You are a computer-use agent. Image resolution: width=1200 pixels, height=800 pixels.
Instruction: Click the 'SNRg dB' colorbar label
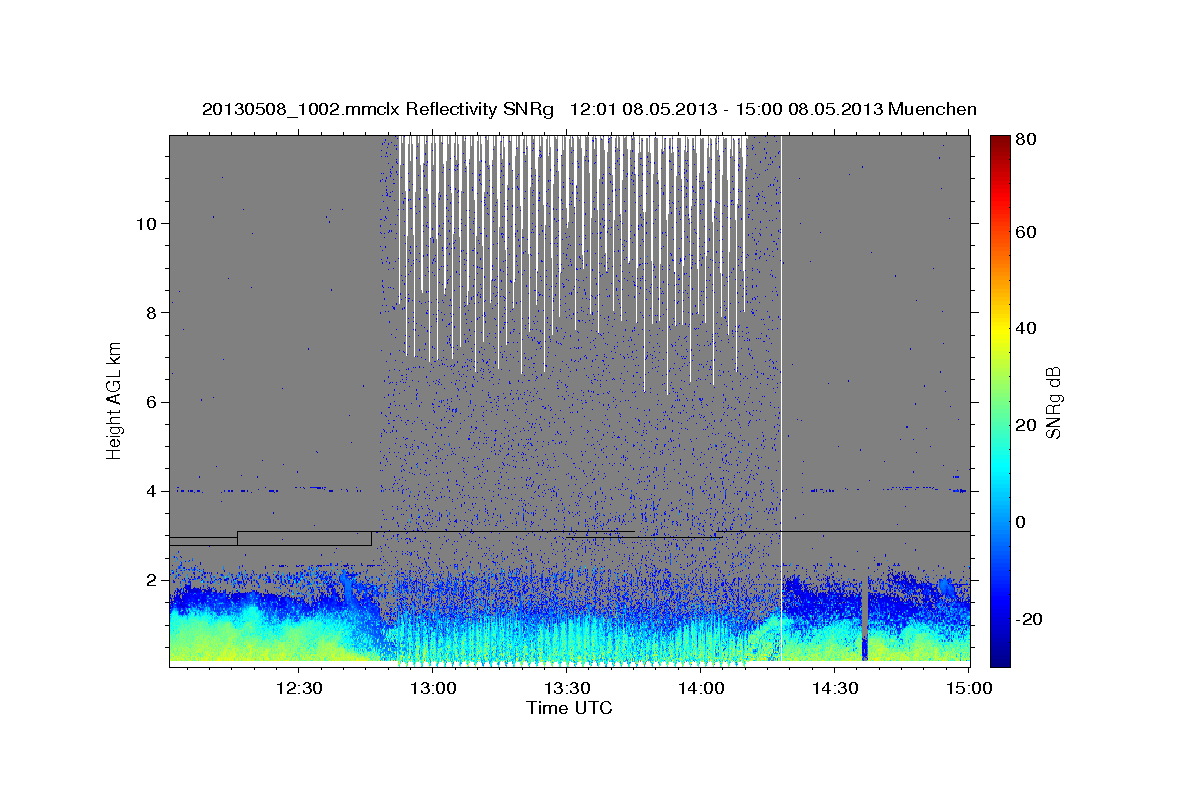point(1052,401)
